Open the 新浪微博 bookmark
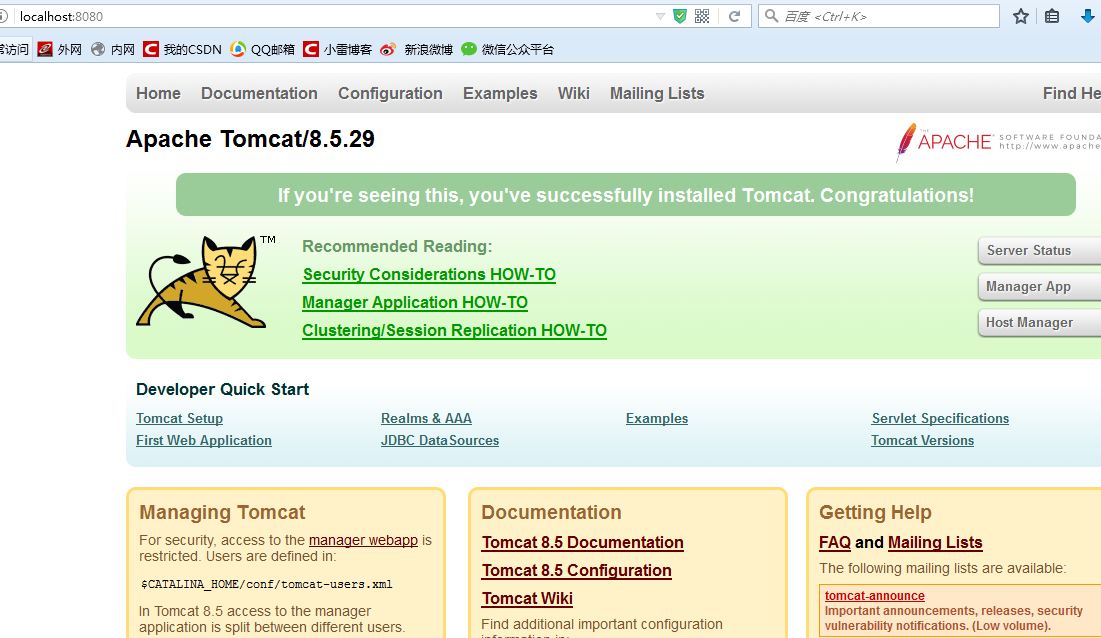The width and height of the screenshot is (1101, 638). coord(416,49)
